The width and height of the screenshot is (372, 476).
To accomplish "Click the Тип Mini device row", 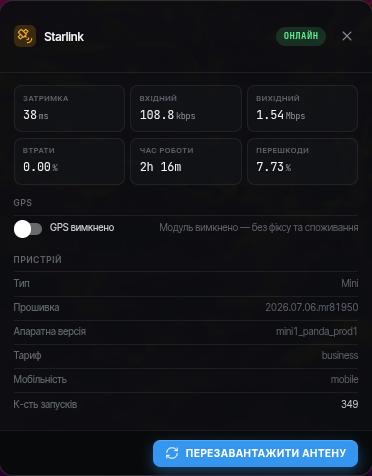I will point(186,284).
